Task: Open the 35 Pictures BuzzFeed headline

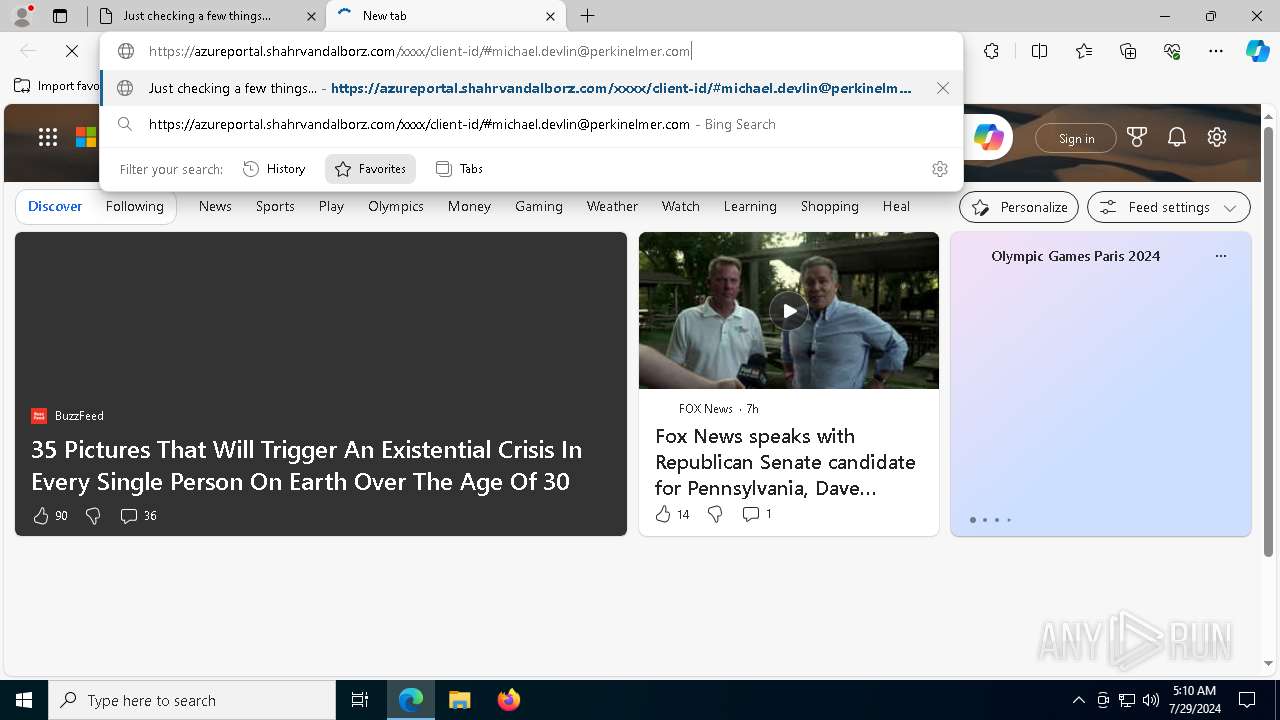Action: pyautogui.click(x=306, y=466)
